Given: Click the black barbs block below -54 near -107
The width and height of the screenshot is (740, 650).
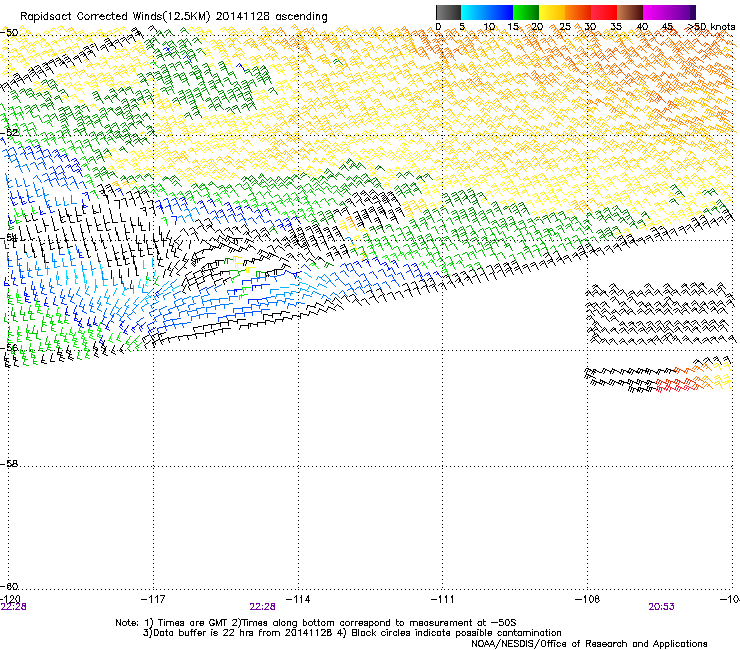Looking at the screenshot, I should coord(660,313).
